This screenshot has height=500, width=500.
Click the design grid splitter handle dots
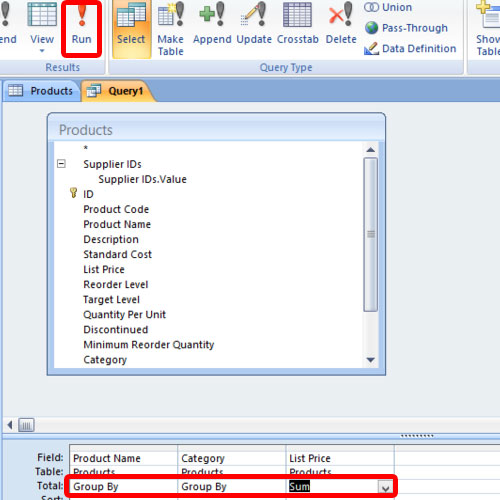[417, 436]
